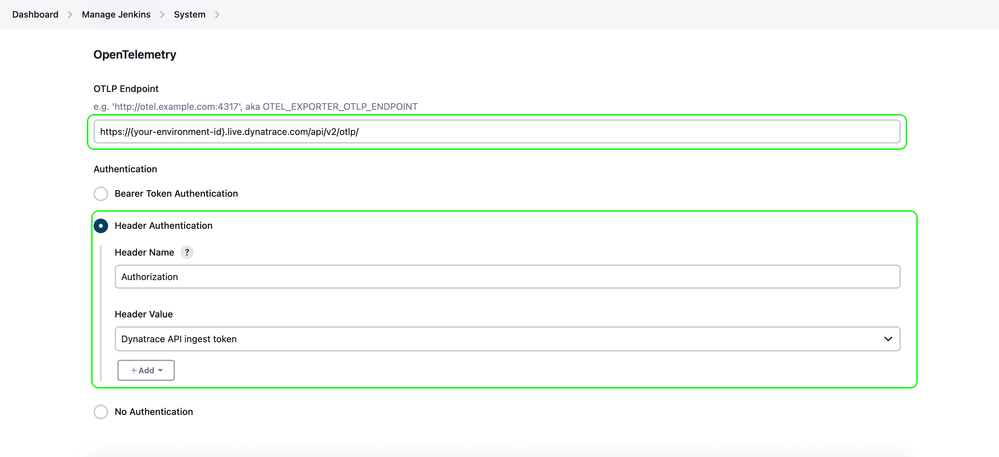This screenshot has height=457, width=999.
Task: Open the System breadcrumb item
Action: pos(189,15)
